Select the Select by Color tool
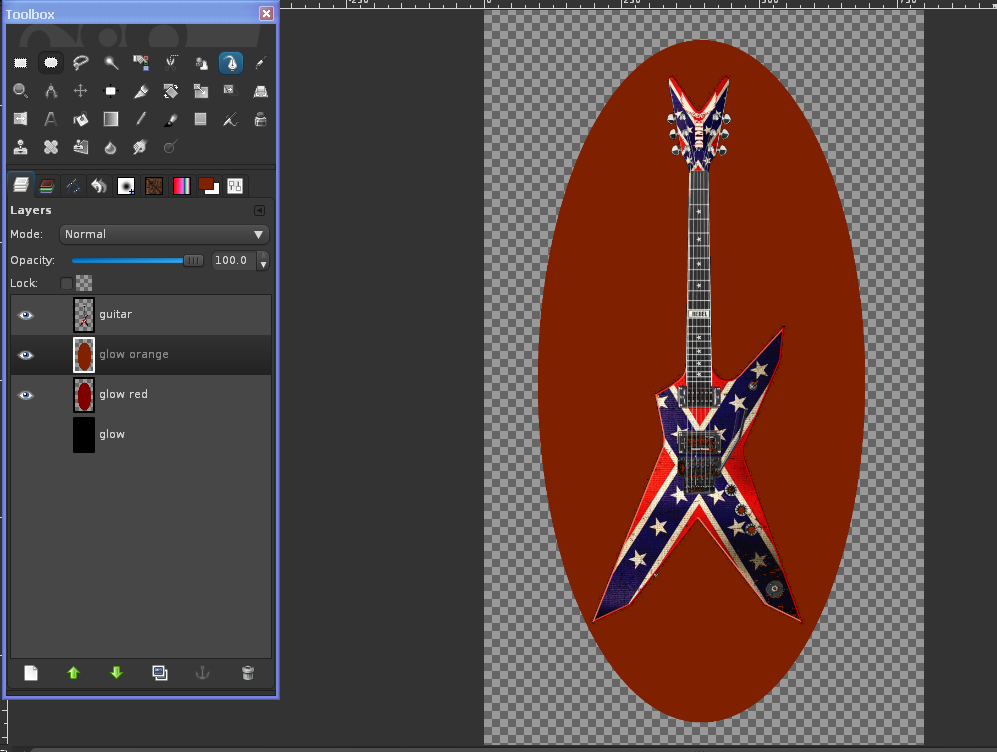Screen dimensions: 997x752 [141, 62]
